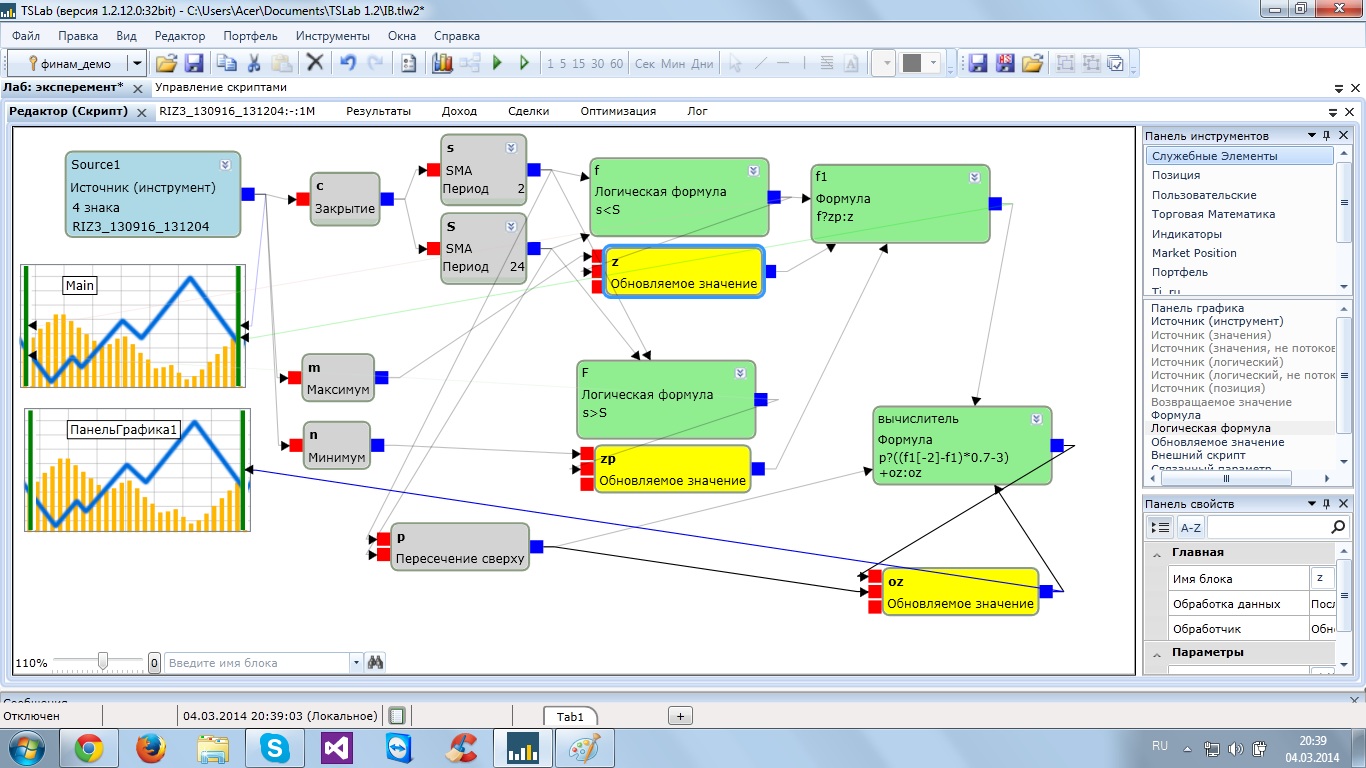This screenshot has width=1366, height=768.
Task: Select Обновляемое значение in elements list
Action: tap(1217, 442)
